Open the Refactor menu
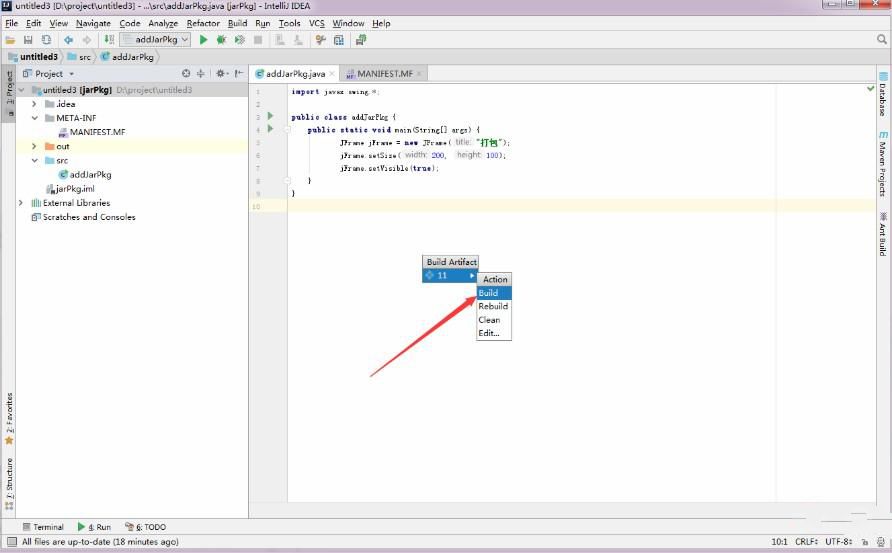The height and width of the screenshot is (553, 892). [x=203, y=23]
